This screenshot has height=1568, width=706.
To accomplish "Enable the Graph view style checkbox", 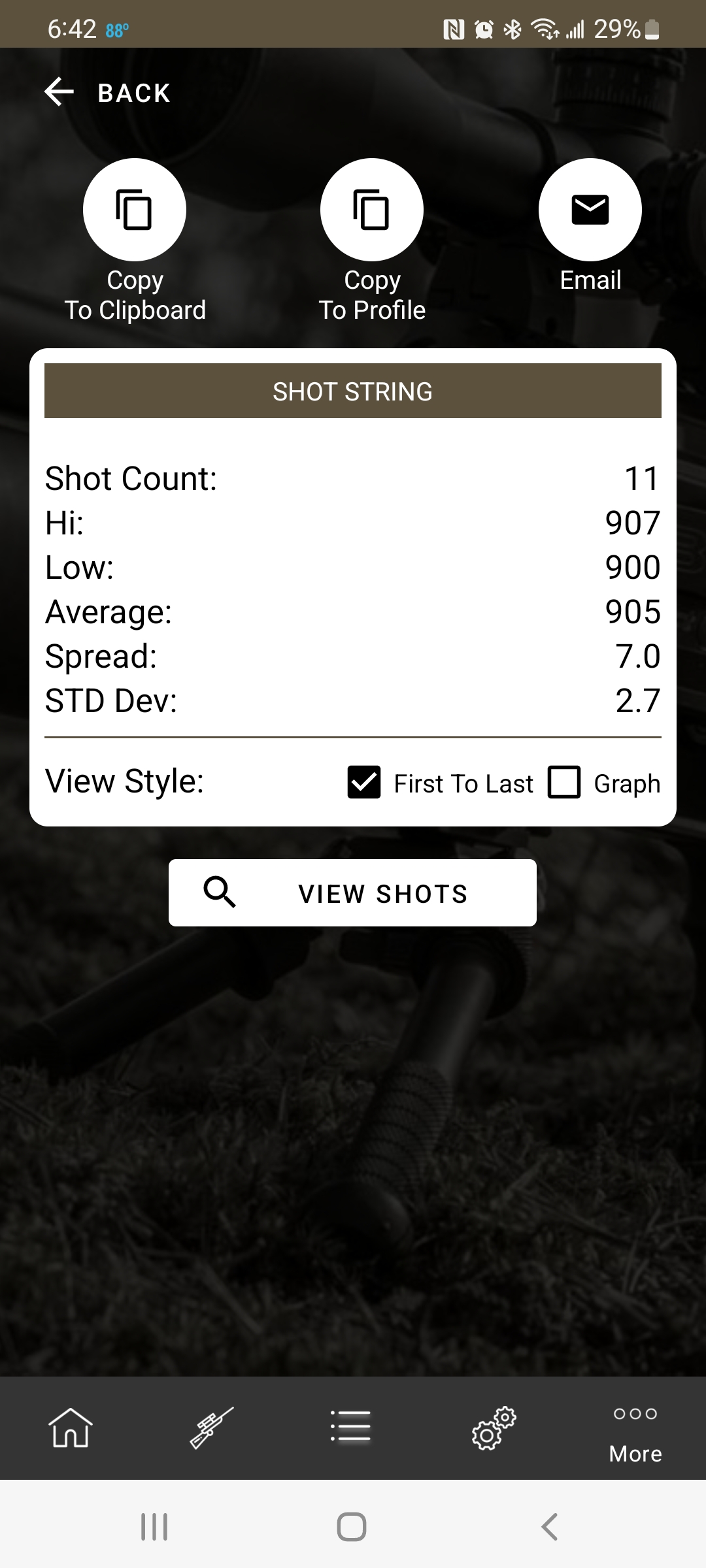I will [564, 782].
